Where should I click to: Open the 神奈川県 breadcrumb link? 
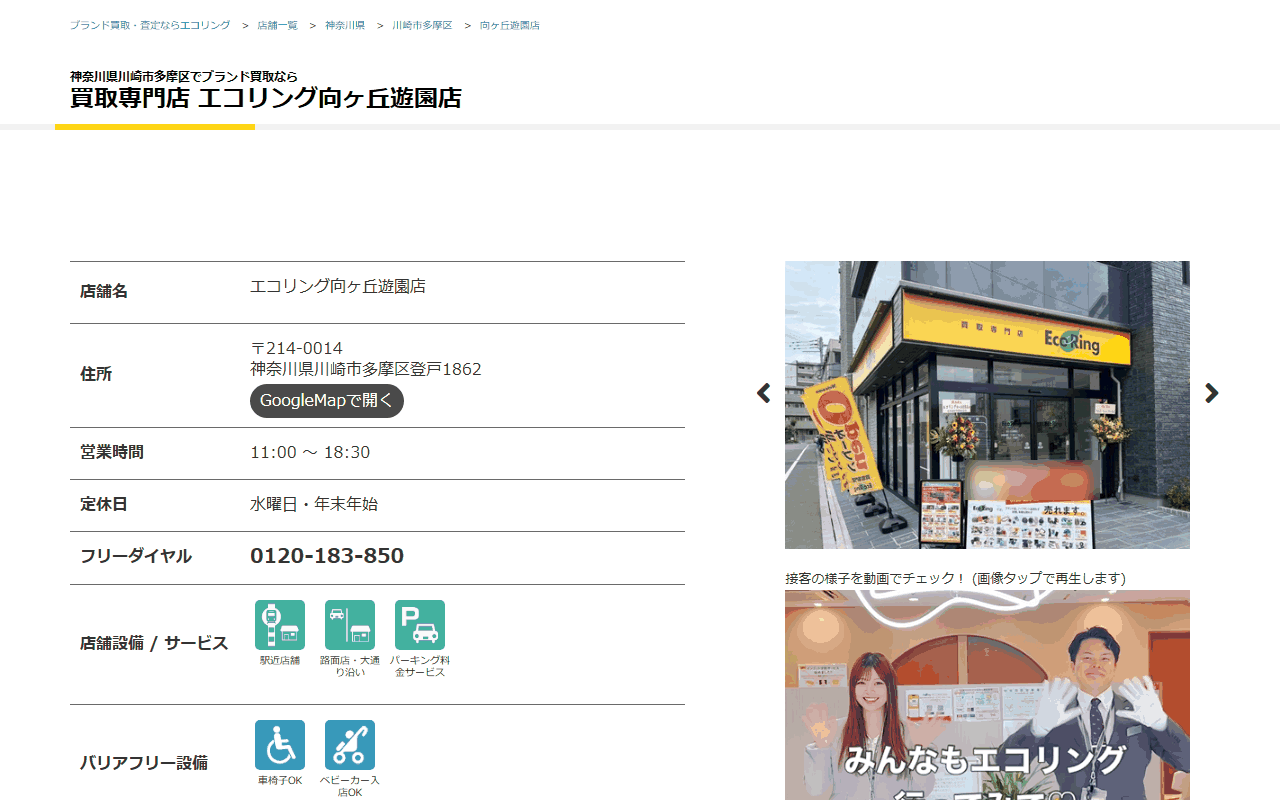click(345, 25)
